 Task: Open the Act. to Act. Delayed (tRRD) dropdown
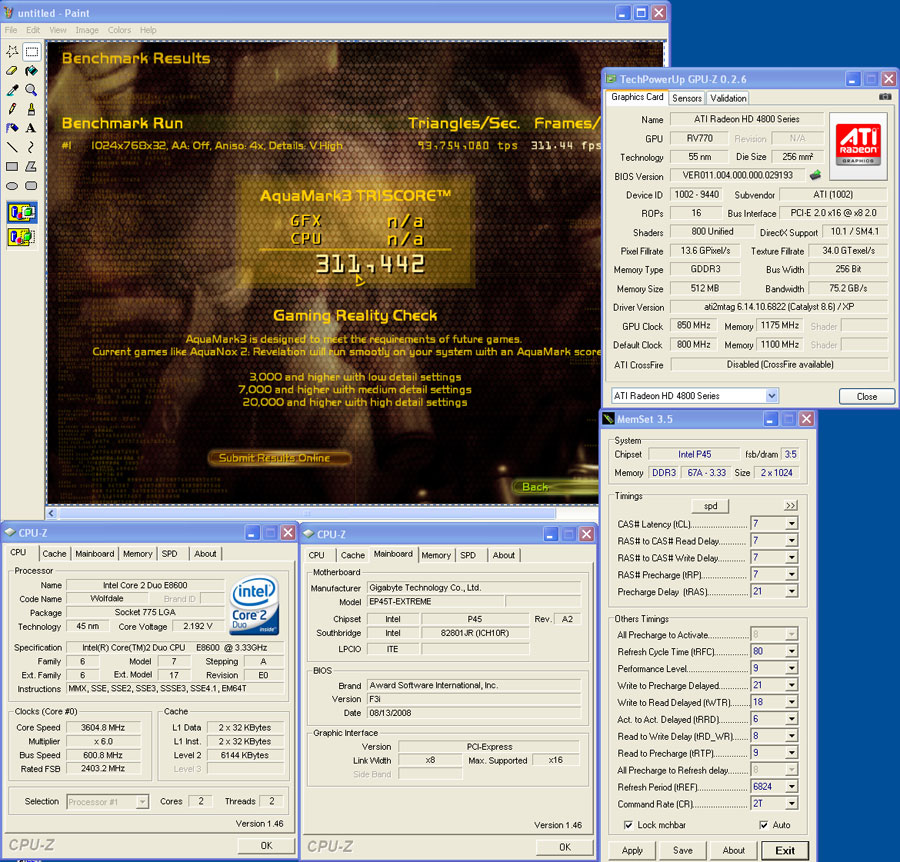(792, 719)
